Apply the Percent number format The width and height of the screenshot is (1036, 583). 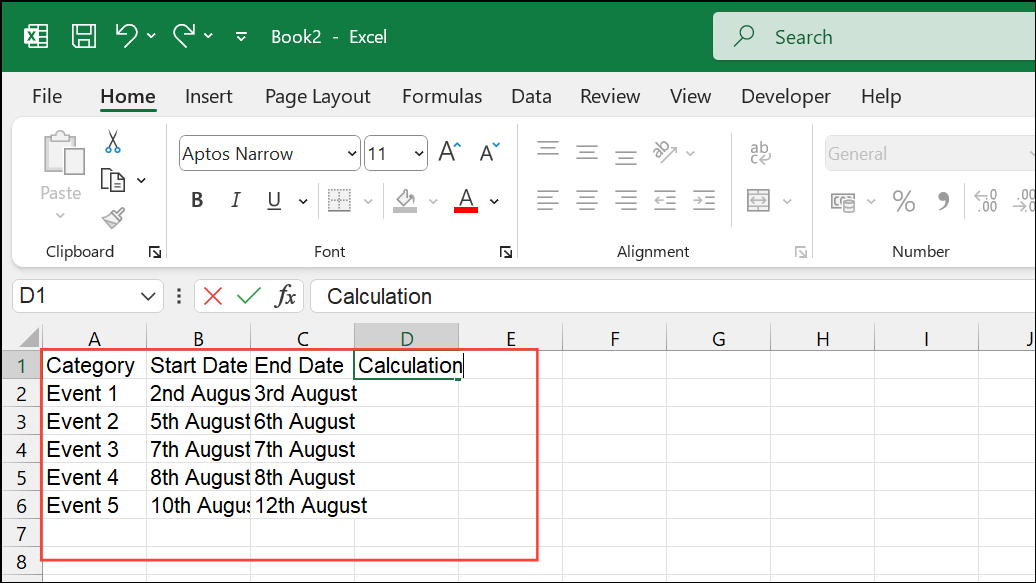(x=903, y=200)
